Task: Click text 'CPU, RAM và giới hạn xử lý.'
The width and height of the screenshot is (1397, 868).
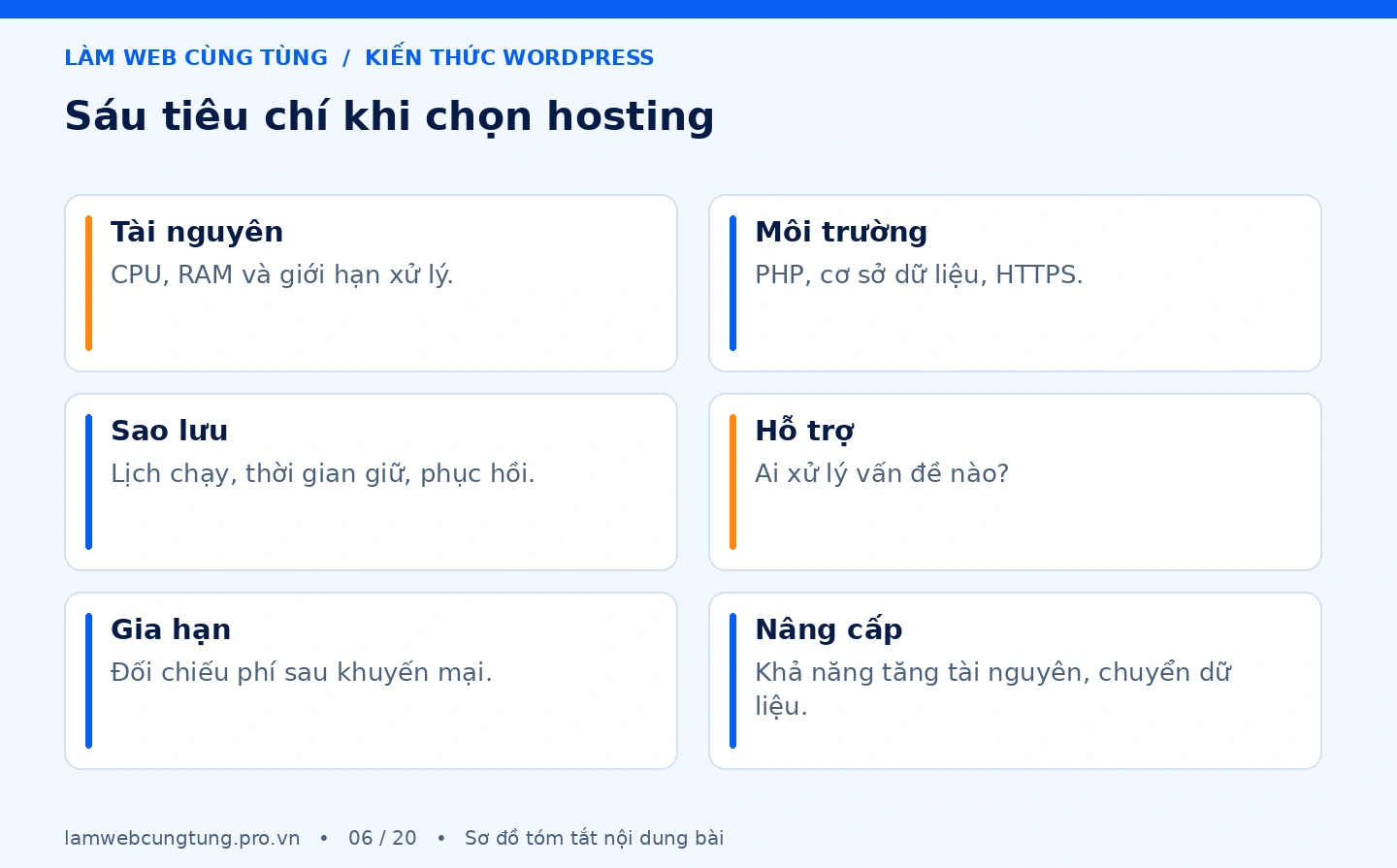Action: (282, 275)
